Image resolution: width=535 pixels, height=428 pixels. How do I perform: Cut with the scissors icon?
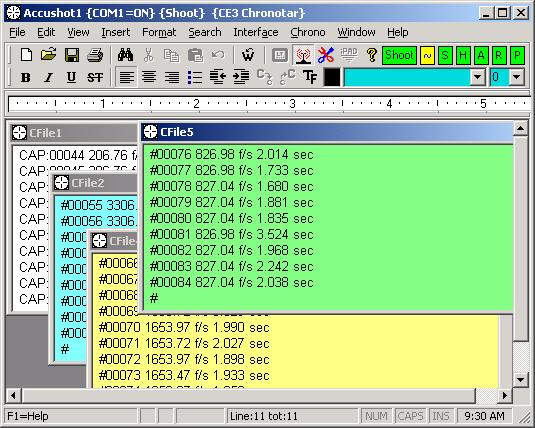pyautogui.click(x=148, y=55)
